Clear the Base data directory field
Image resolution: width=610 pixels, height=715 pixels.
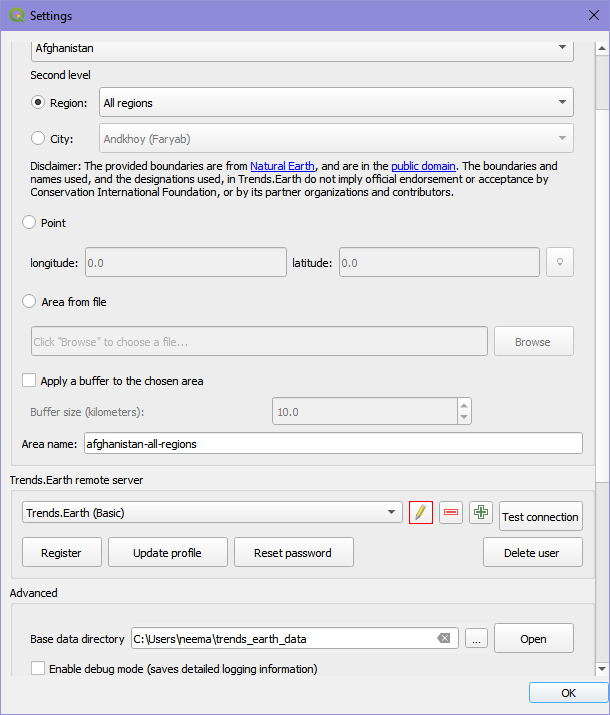click(443, 638)
